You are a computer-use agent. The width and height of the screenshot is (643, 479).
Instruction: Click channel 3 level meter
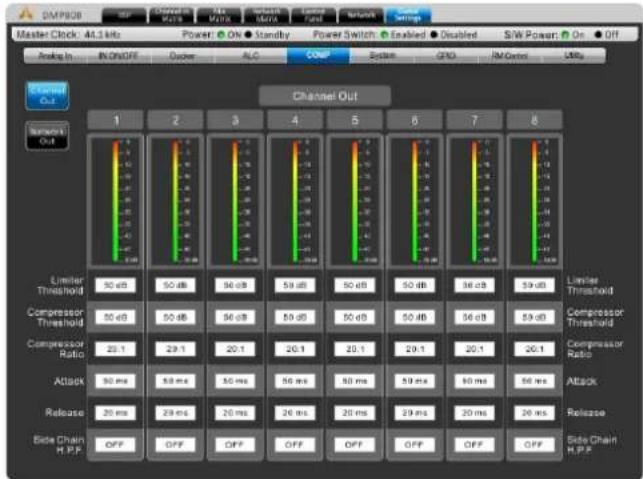click(235, 200)
